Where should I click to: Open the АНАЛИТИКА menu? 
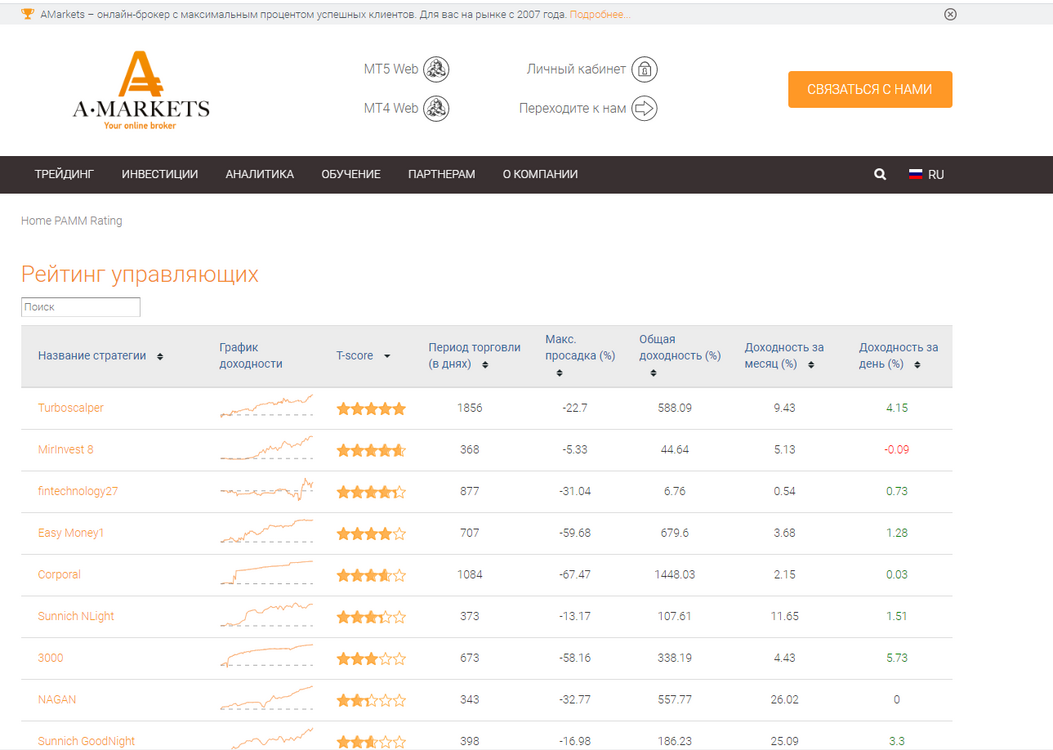260,175
